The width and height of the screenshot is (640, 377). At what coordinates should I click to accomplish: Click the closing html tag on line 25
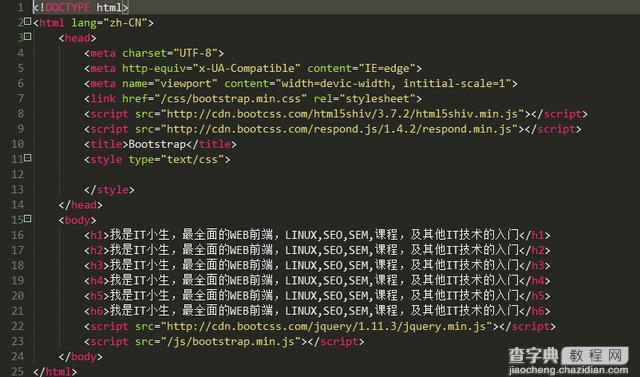[x=55, y=372]
